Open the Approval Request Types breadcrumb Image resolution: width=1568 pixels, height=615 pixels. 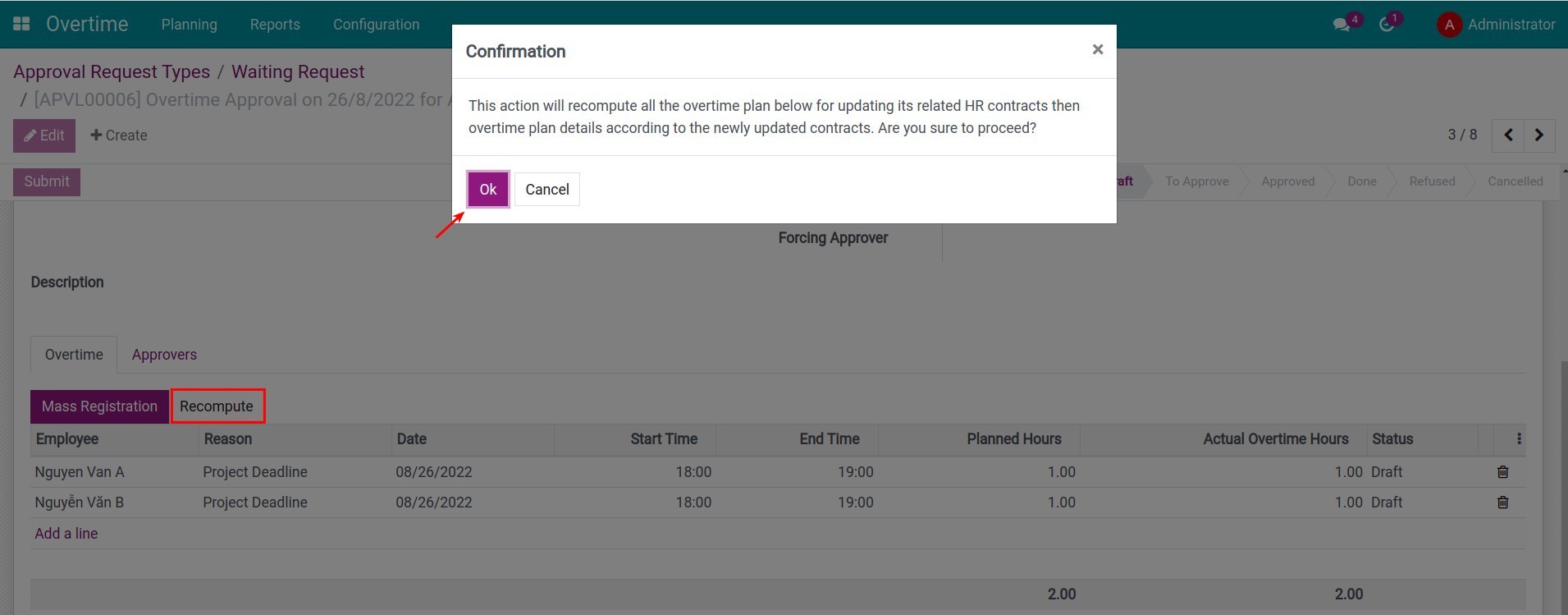click(x=112, y=72)
